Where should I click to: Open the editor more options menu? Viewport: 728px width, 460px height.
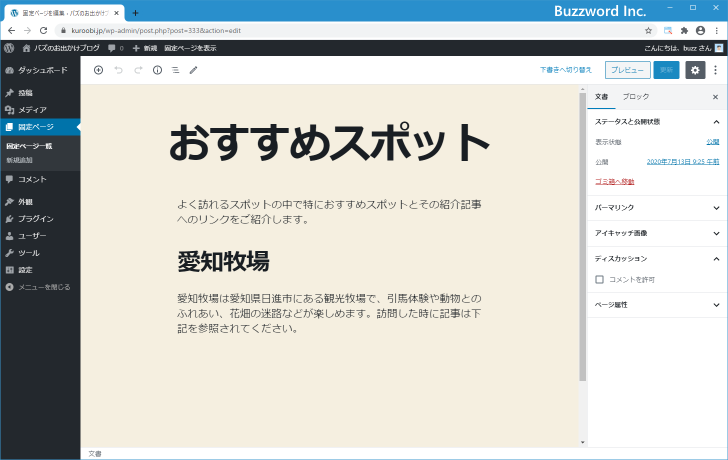tap(715, 70)
